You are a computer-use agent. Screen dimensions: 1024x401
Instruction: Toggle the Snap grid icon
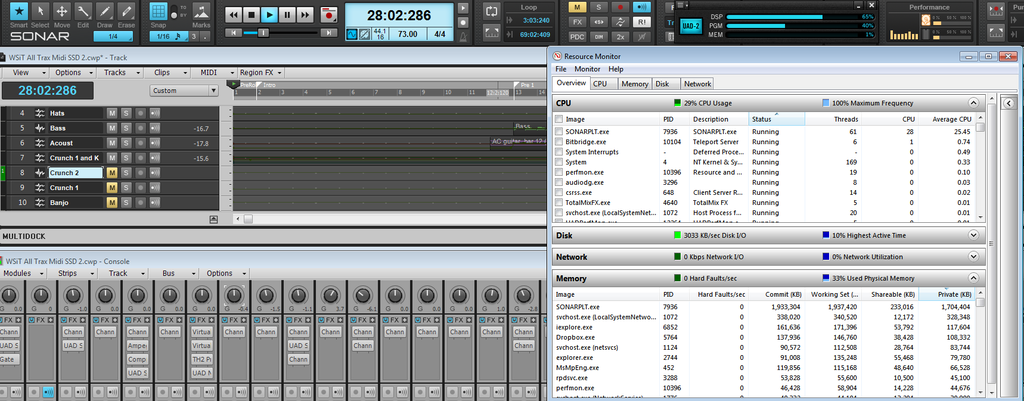coord(158,12)
